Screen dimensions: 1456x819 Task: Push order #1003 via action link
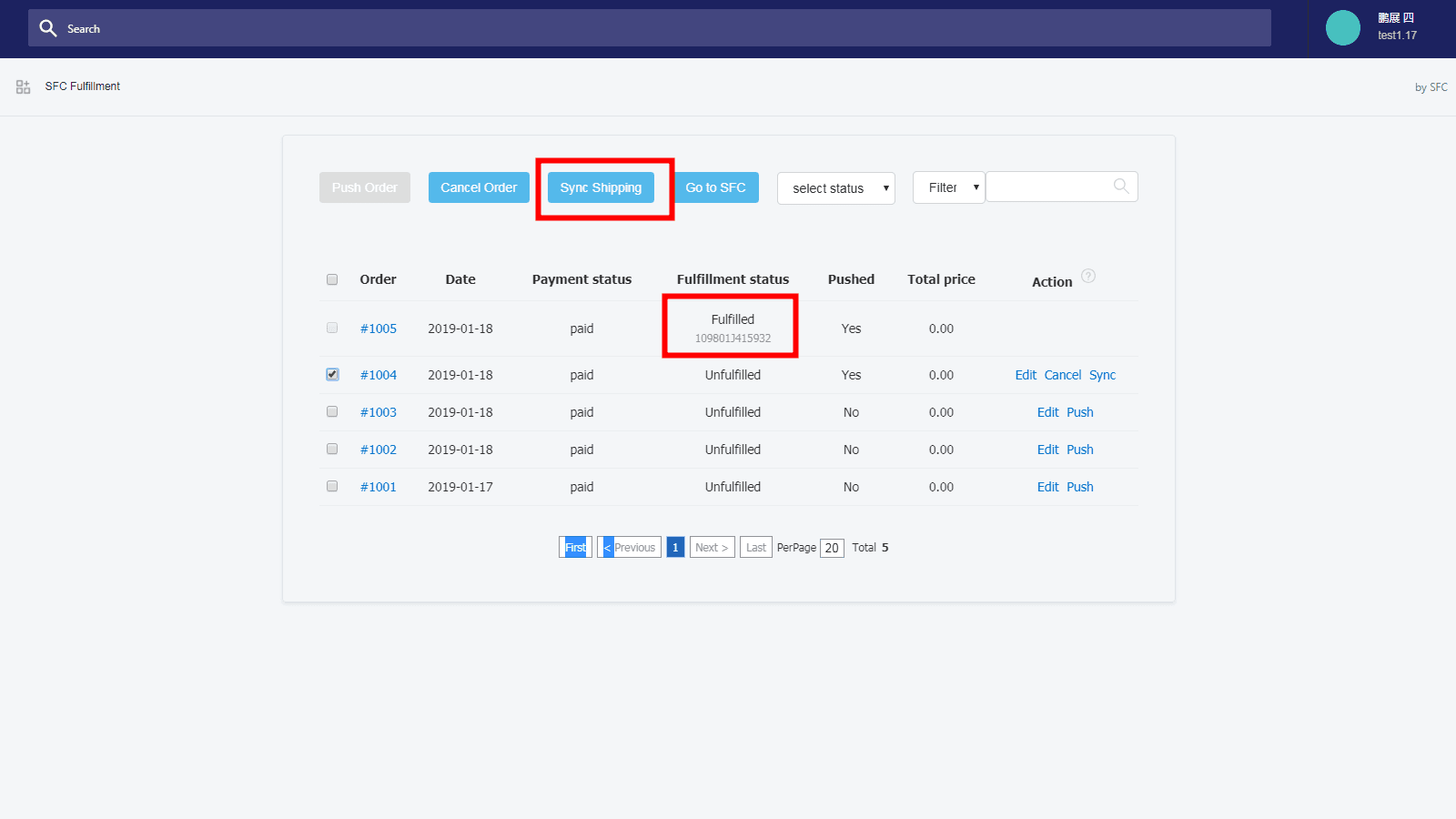point(1079,412)
